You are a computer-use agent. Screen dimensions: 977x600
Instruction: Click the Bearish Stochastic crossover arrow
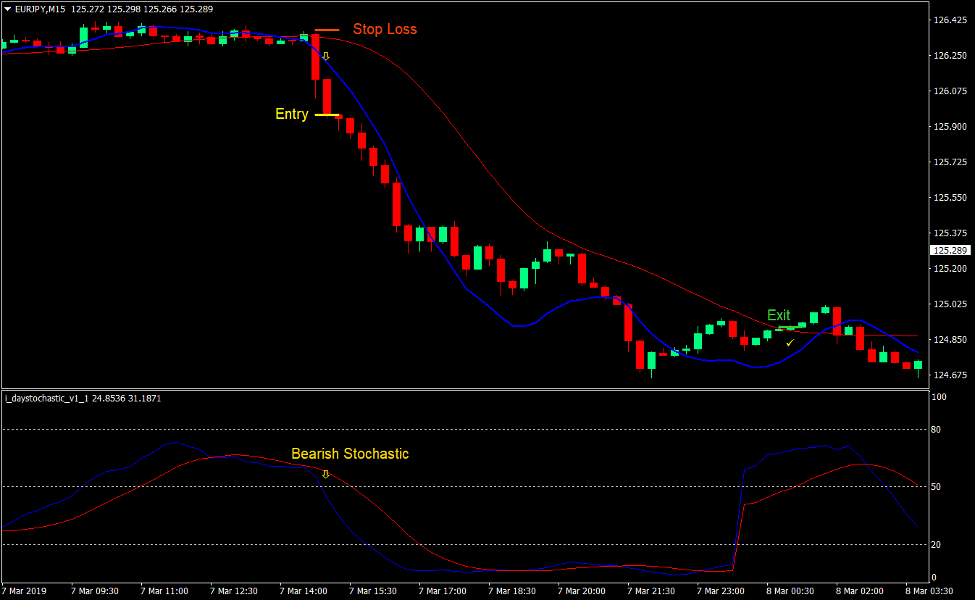325,472
